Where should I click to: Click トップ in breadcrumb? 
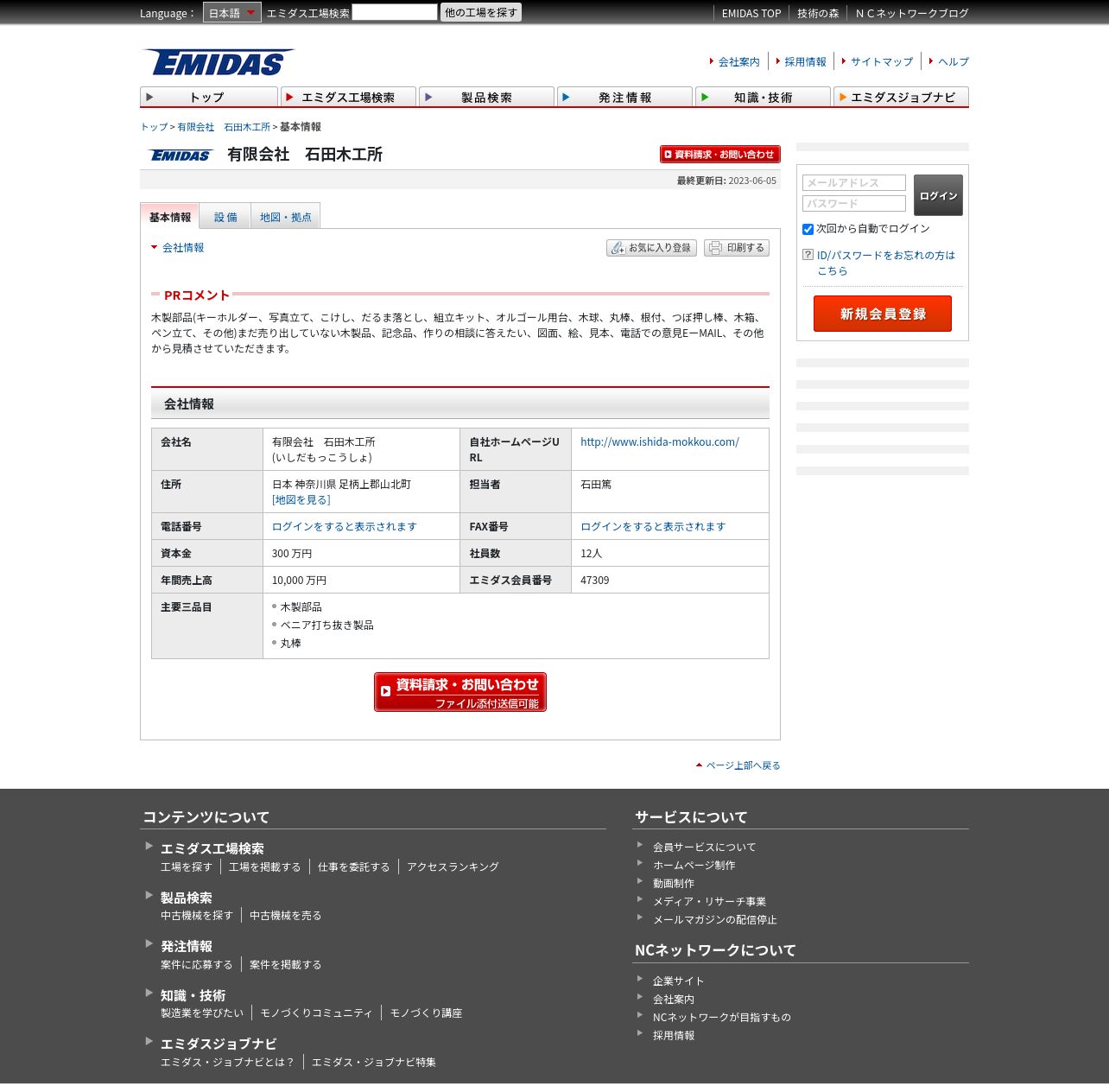[x=154, y=127]
